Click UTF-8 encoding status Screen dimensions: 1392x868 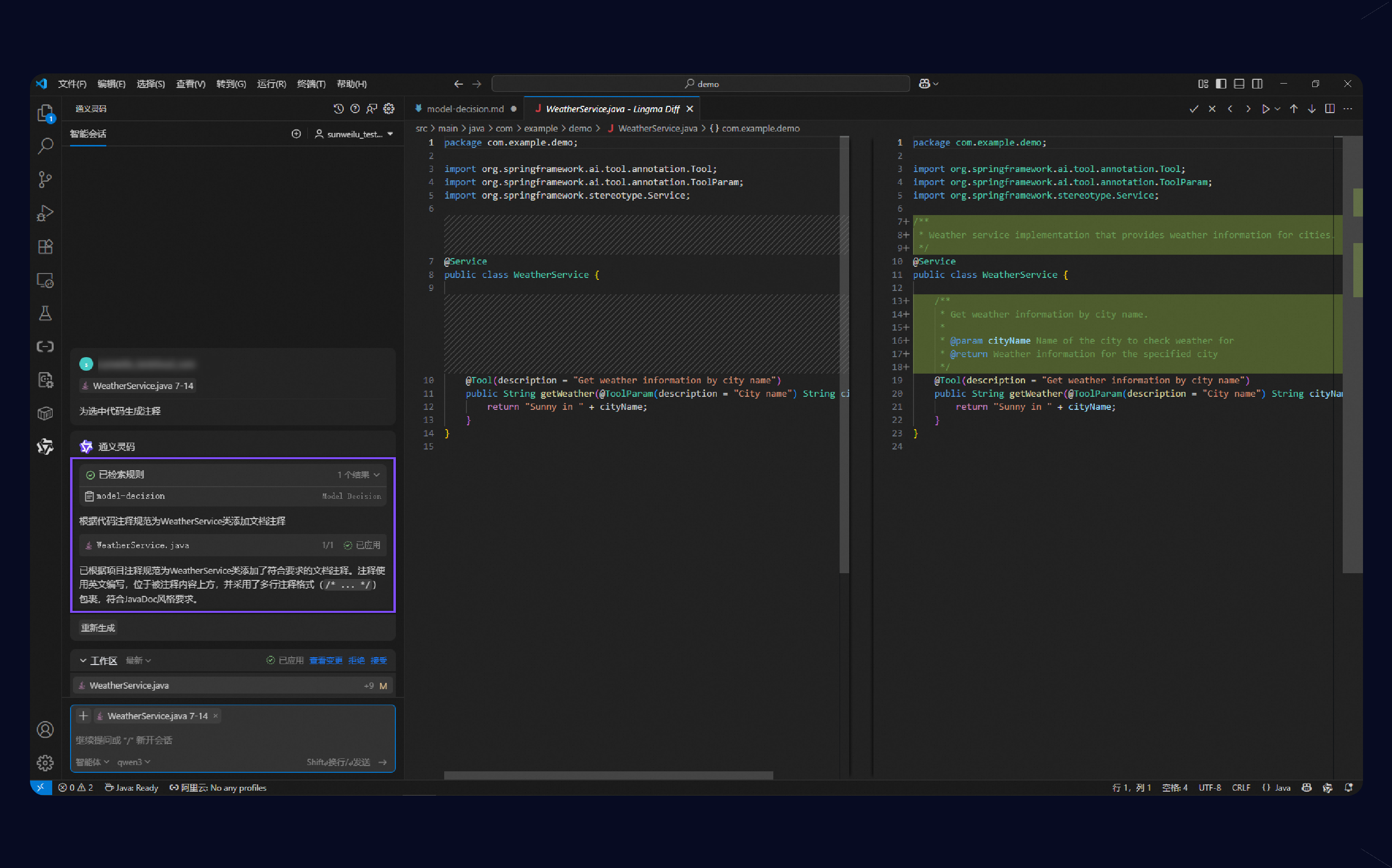(1209, 788)
